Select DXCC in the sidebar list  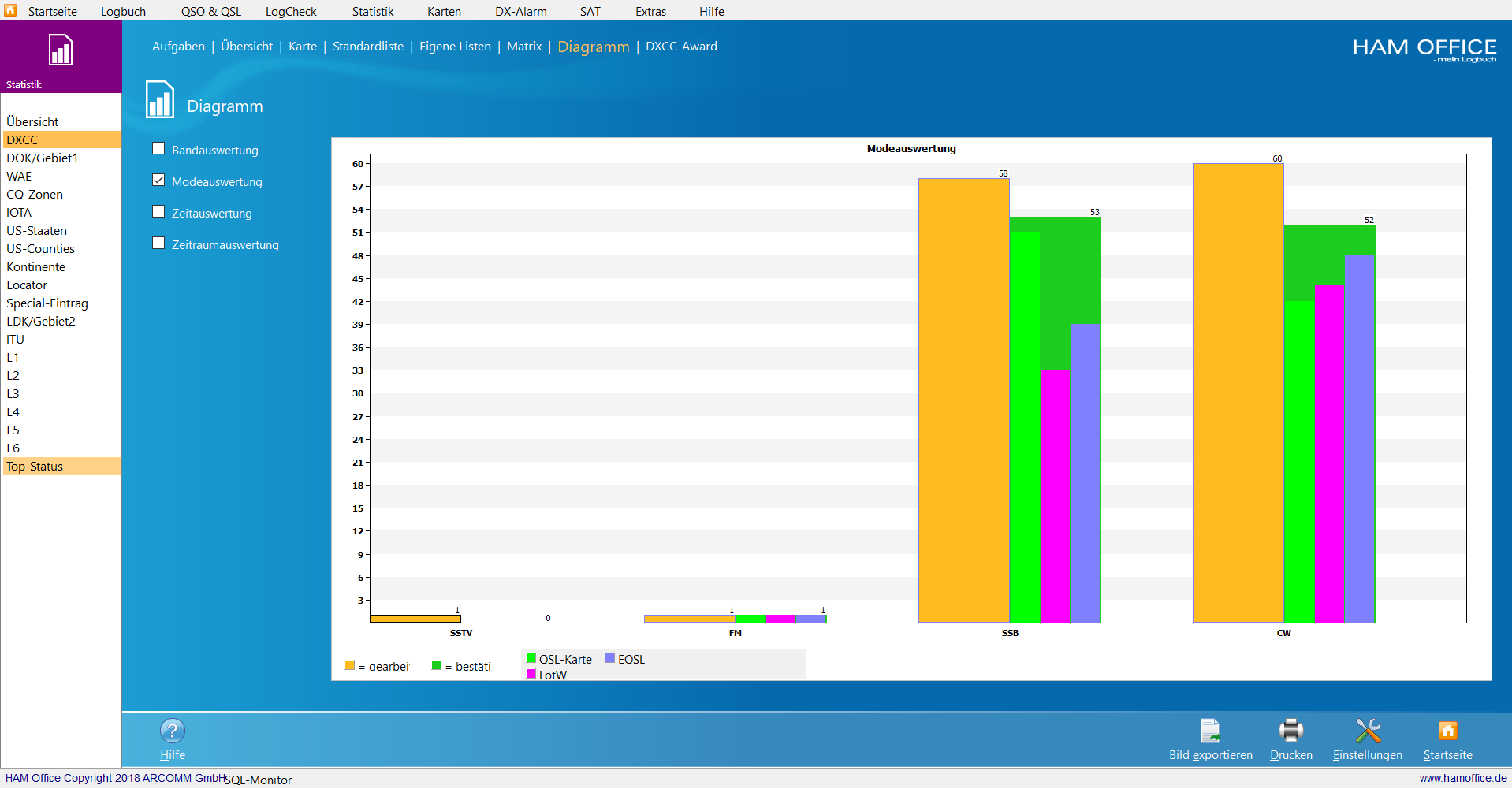tap(61, 140)
